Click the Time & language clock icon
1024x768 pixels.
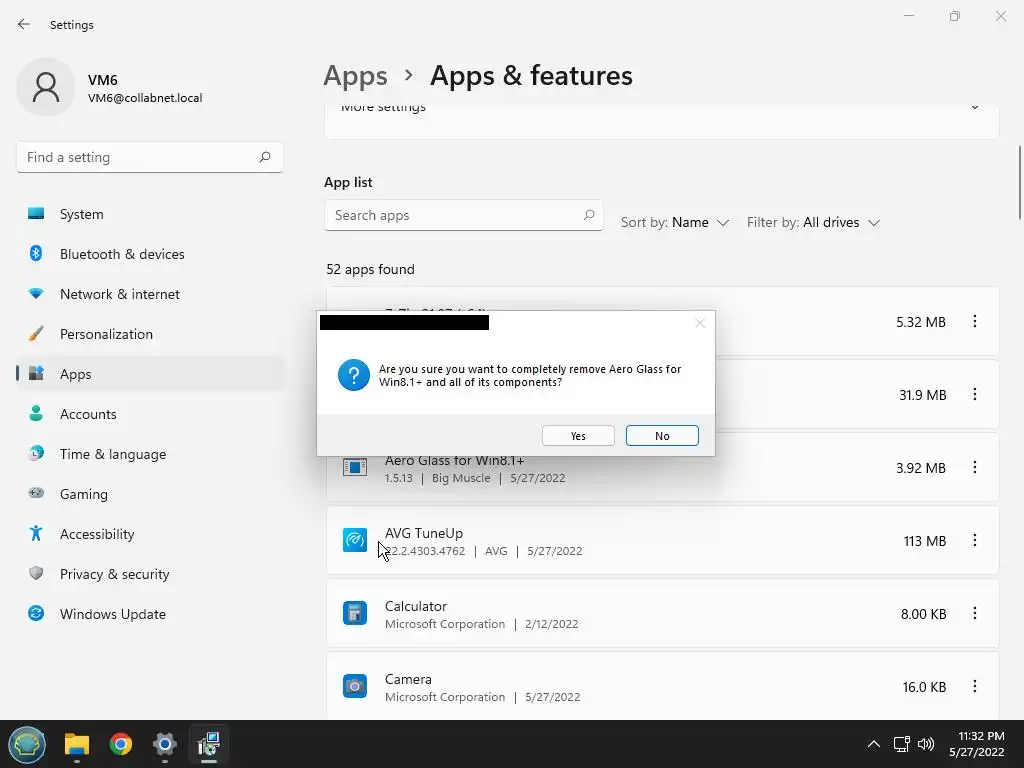pos(36,453)
